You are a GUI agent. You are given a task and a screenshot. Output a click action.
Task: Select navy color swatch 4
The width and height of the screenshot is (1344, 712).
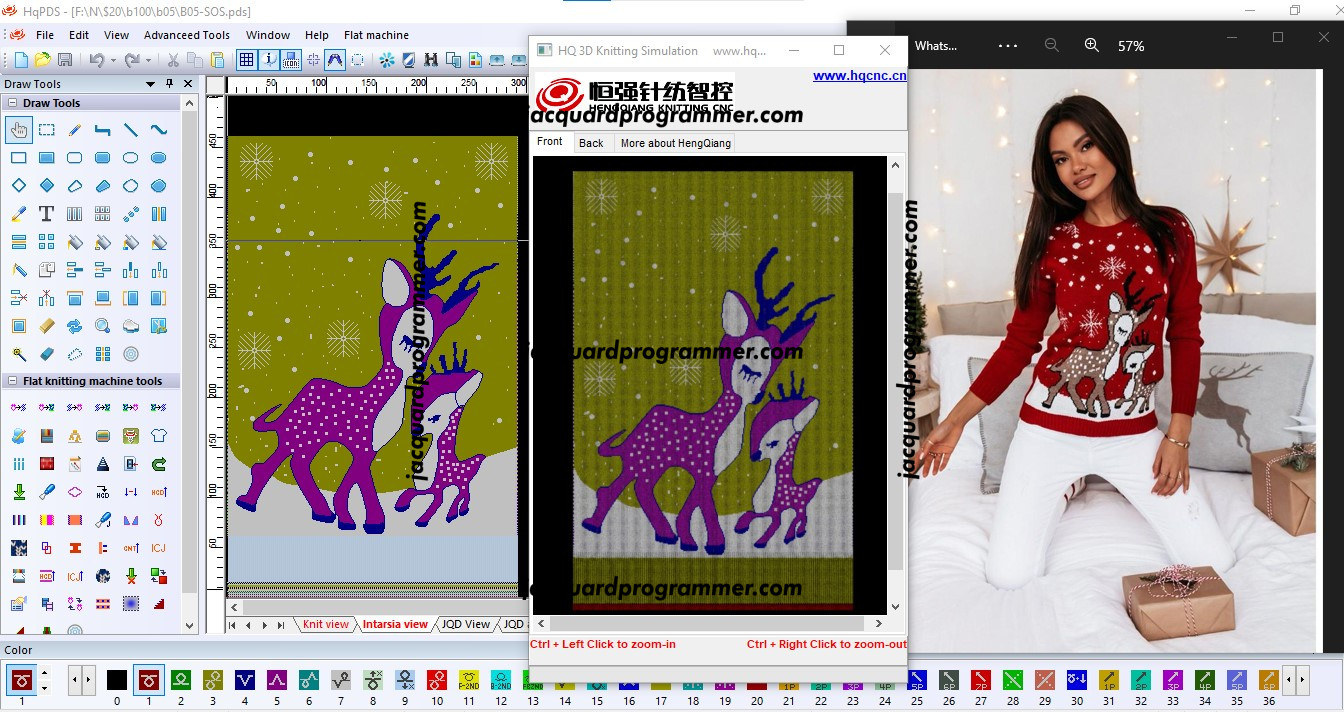pyautogui.click(x=245, y=681)
